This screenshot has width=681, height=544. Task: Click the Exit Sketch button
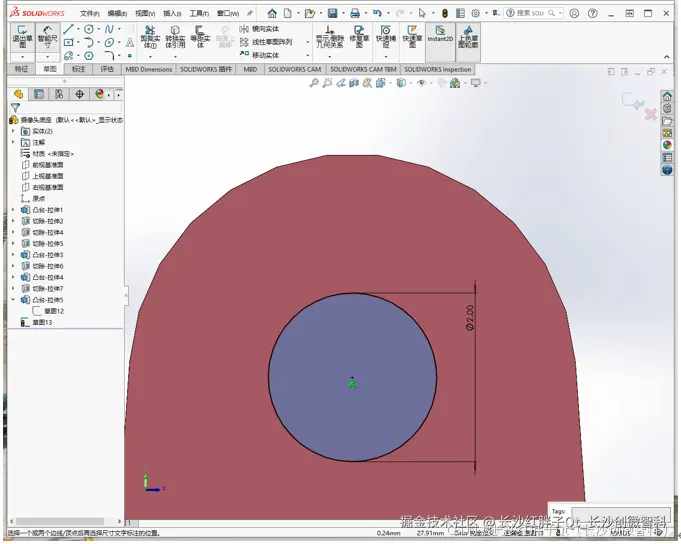tap(22, 38)
